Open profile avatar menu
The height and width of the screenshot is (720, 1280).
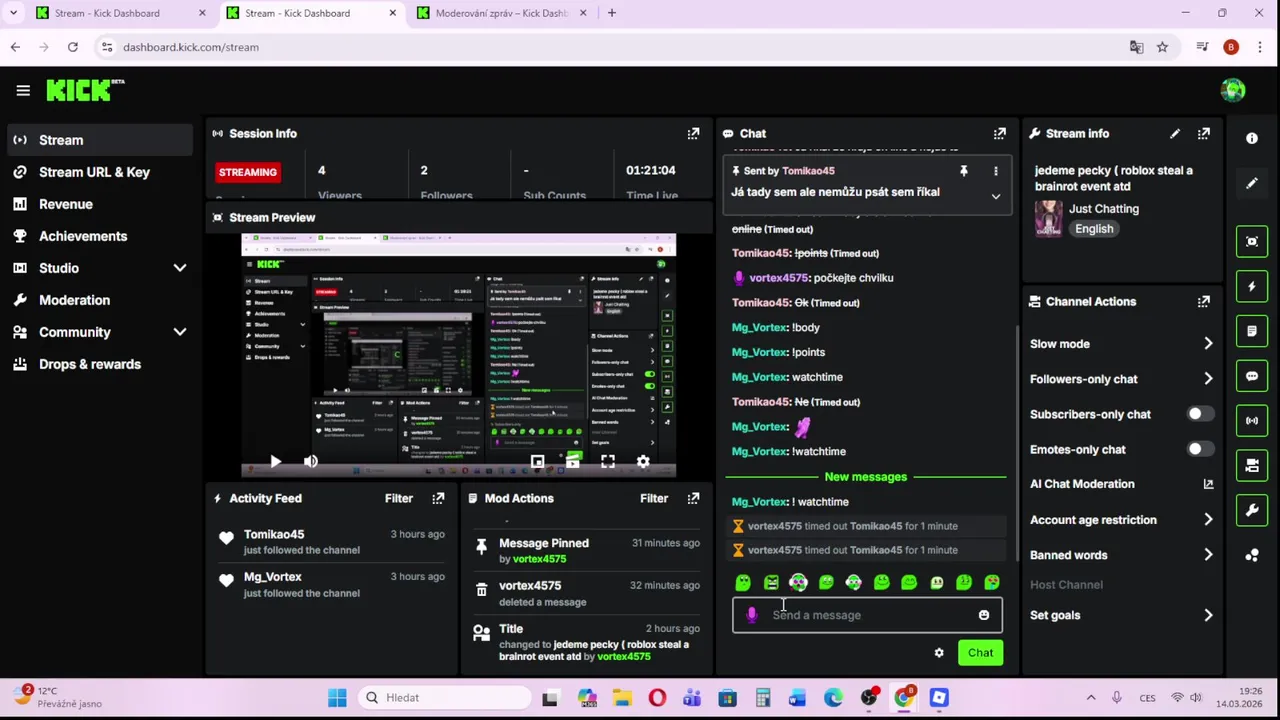tap(1233, 90)
